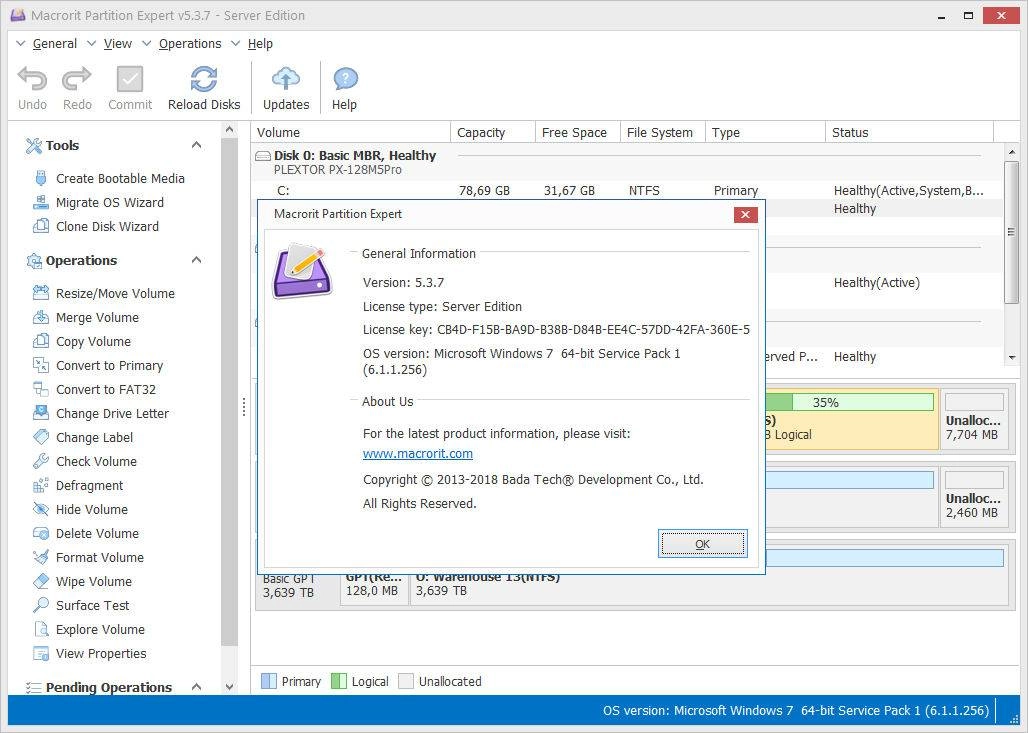Select Change Label icon
The image size is (1028, 733).
41,437
